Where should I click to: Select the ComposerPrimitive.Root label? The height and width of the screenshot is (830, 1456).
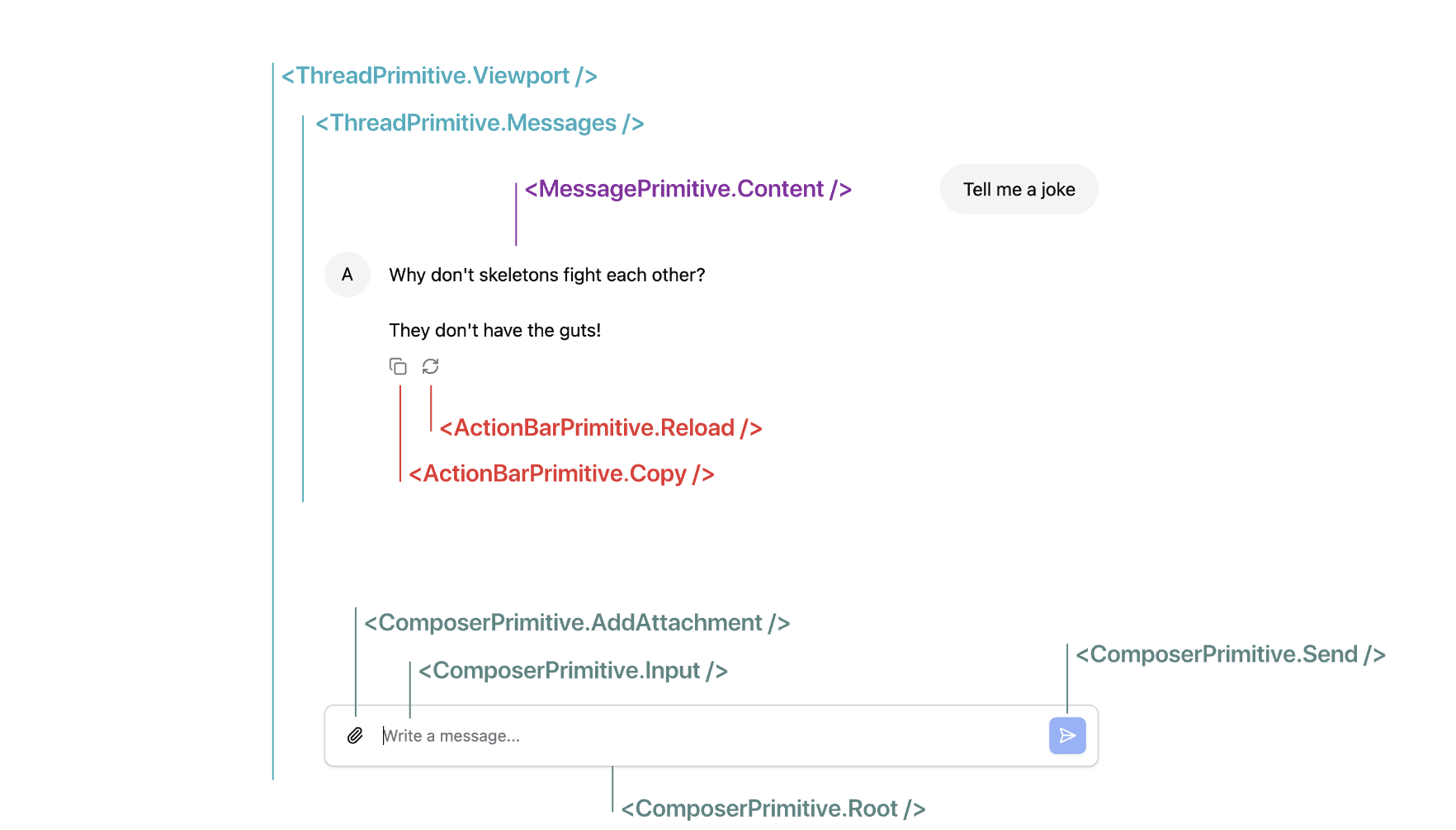click(773, 809)
